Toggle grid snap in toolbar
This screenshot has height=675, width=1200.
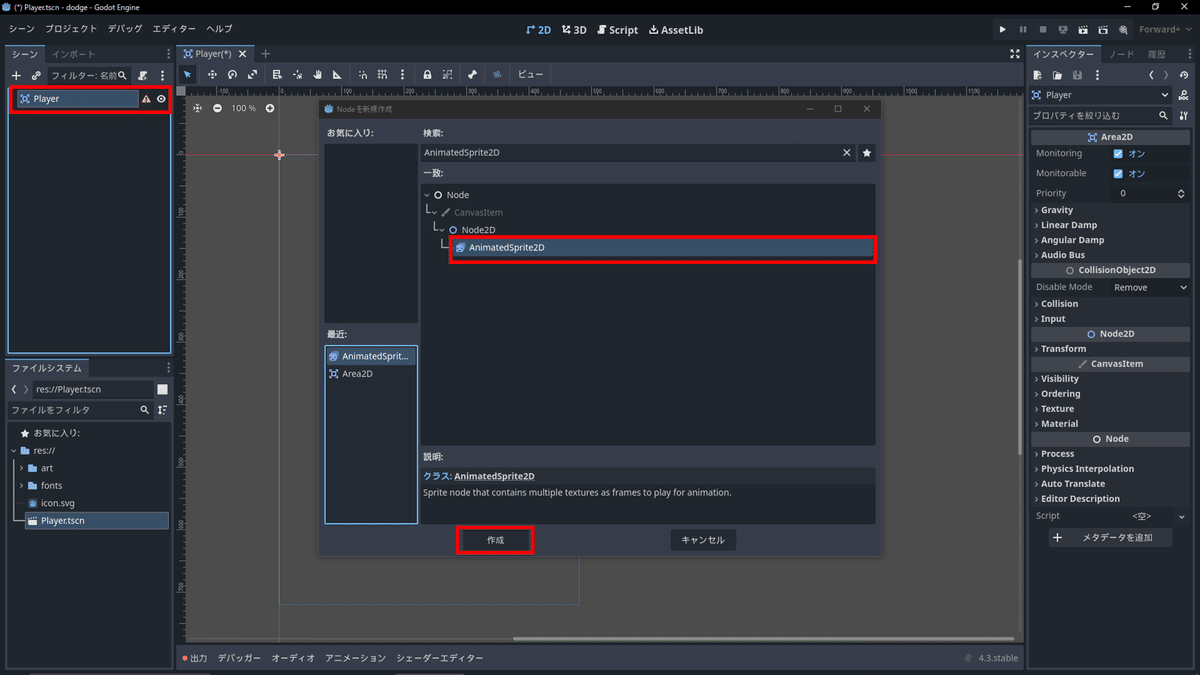[x=382, y=74]
